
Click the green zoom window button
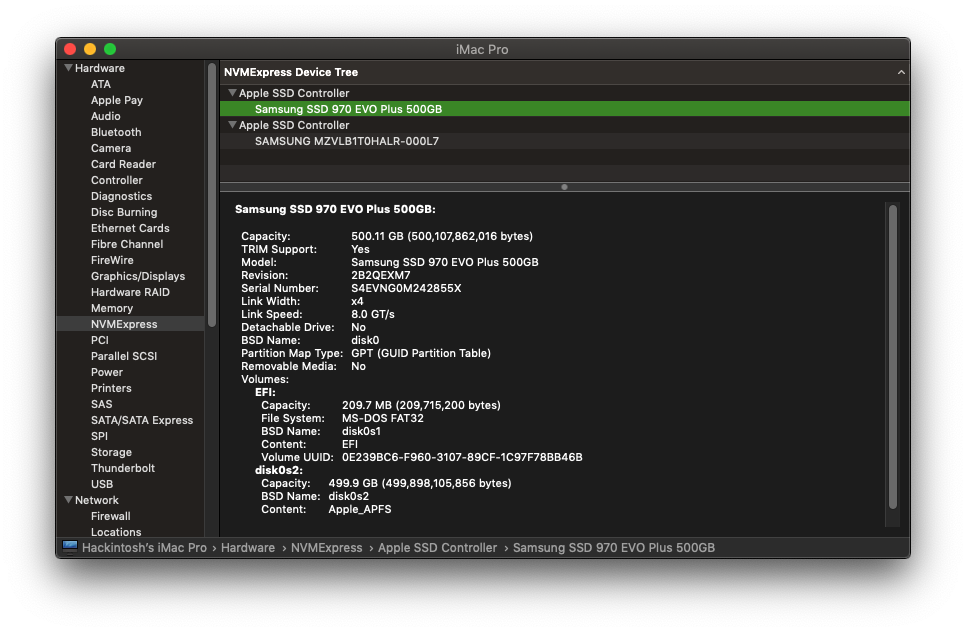click(110, 49)
